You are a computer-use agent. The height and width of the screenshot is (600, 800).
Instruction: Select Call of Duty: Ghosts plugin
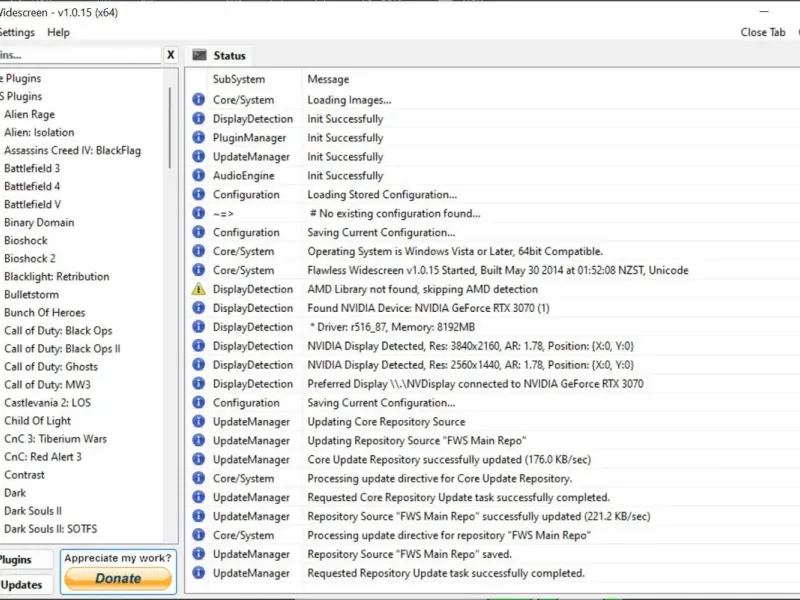click(51, 366)
